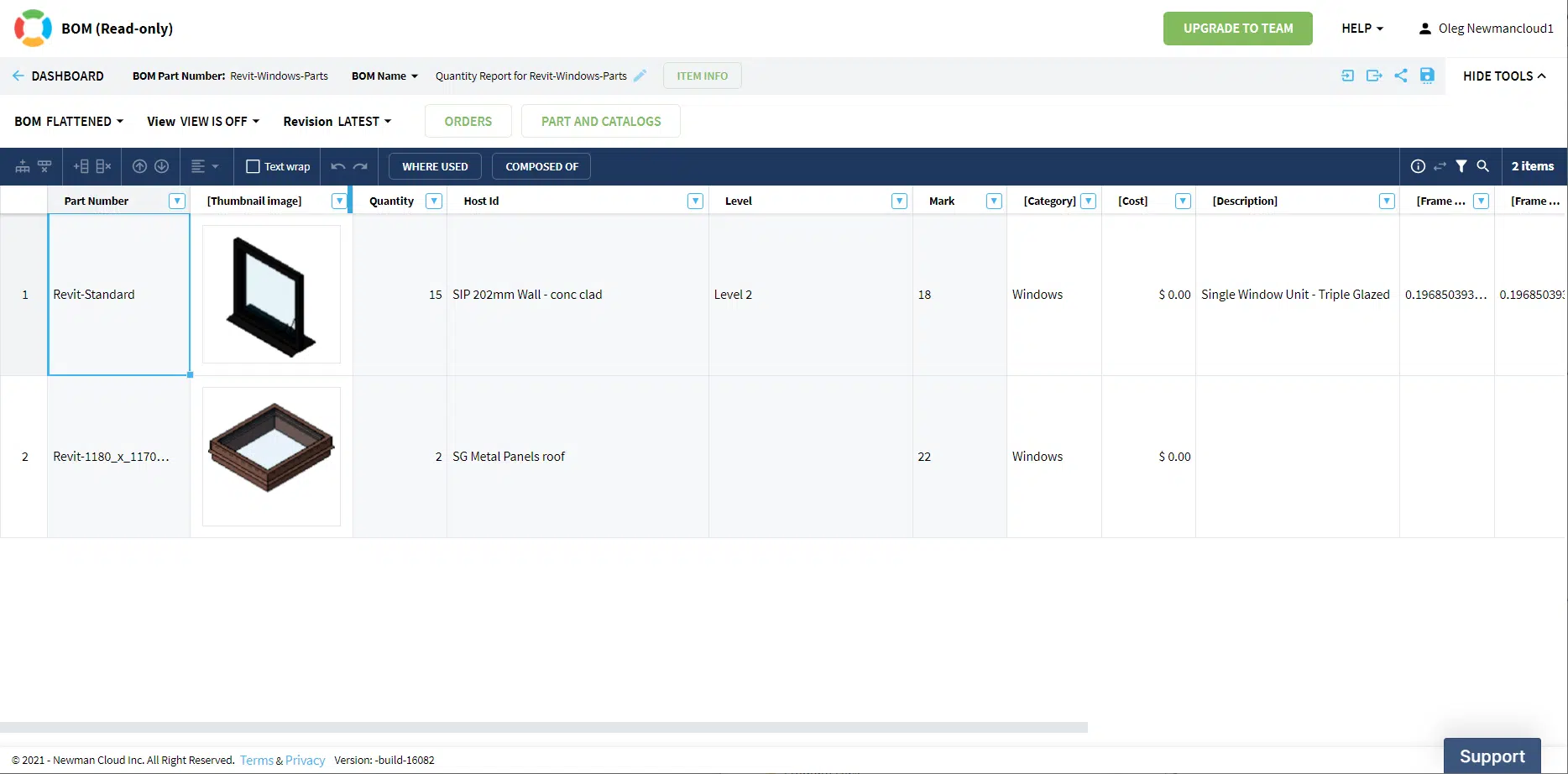Click the ORDERS button

pos(468,121)
